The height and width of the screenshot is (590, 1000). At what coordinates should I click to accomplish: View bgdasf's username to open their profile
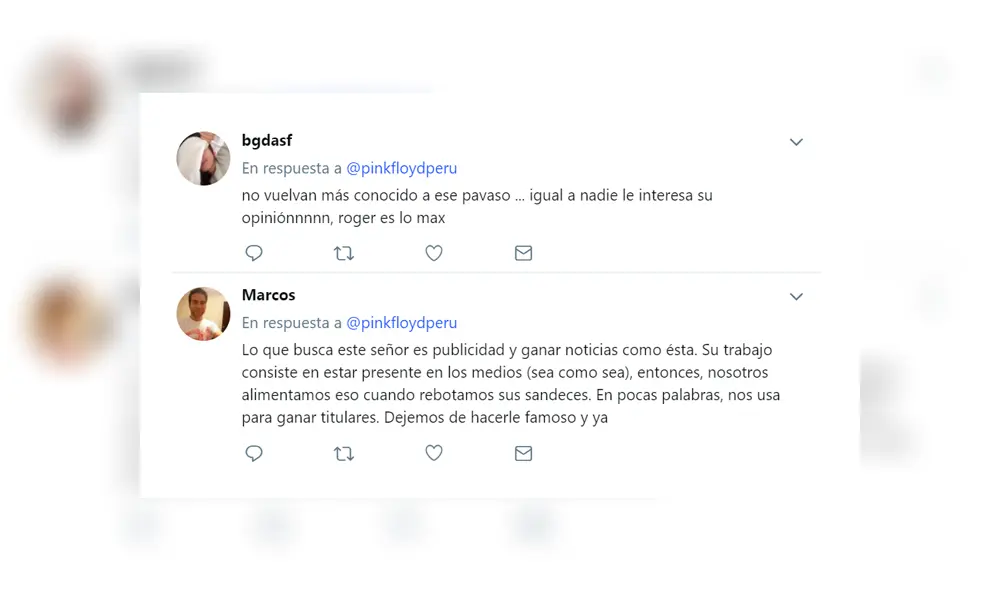[267, 140]
